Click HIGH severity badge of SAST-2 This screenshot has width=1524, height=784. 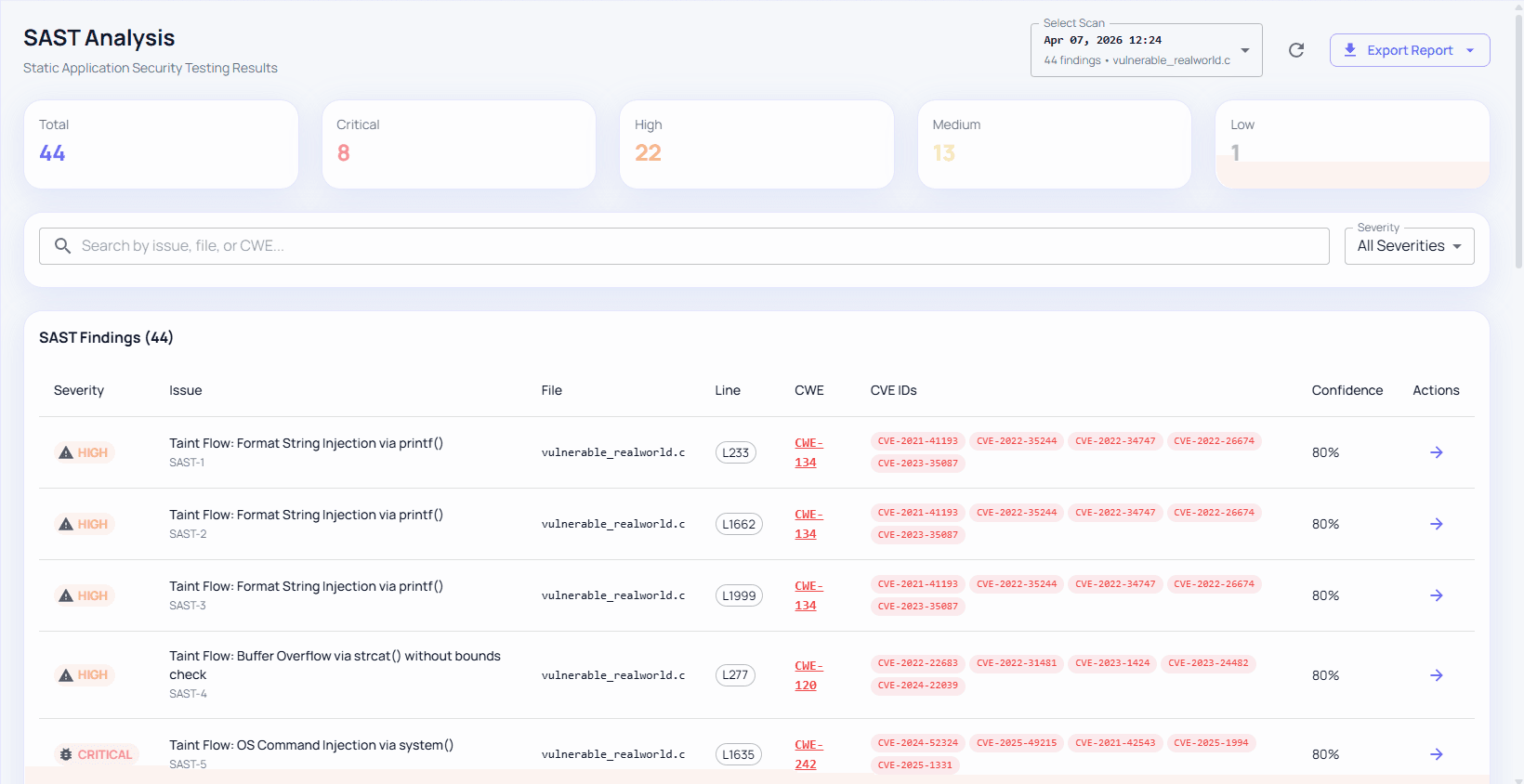[85, 524]
